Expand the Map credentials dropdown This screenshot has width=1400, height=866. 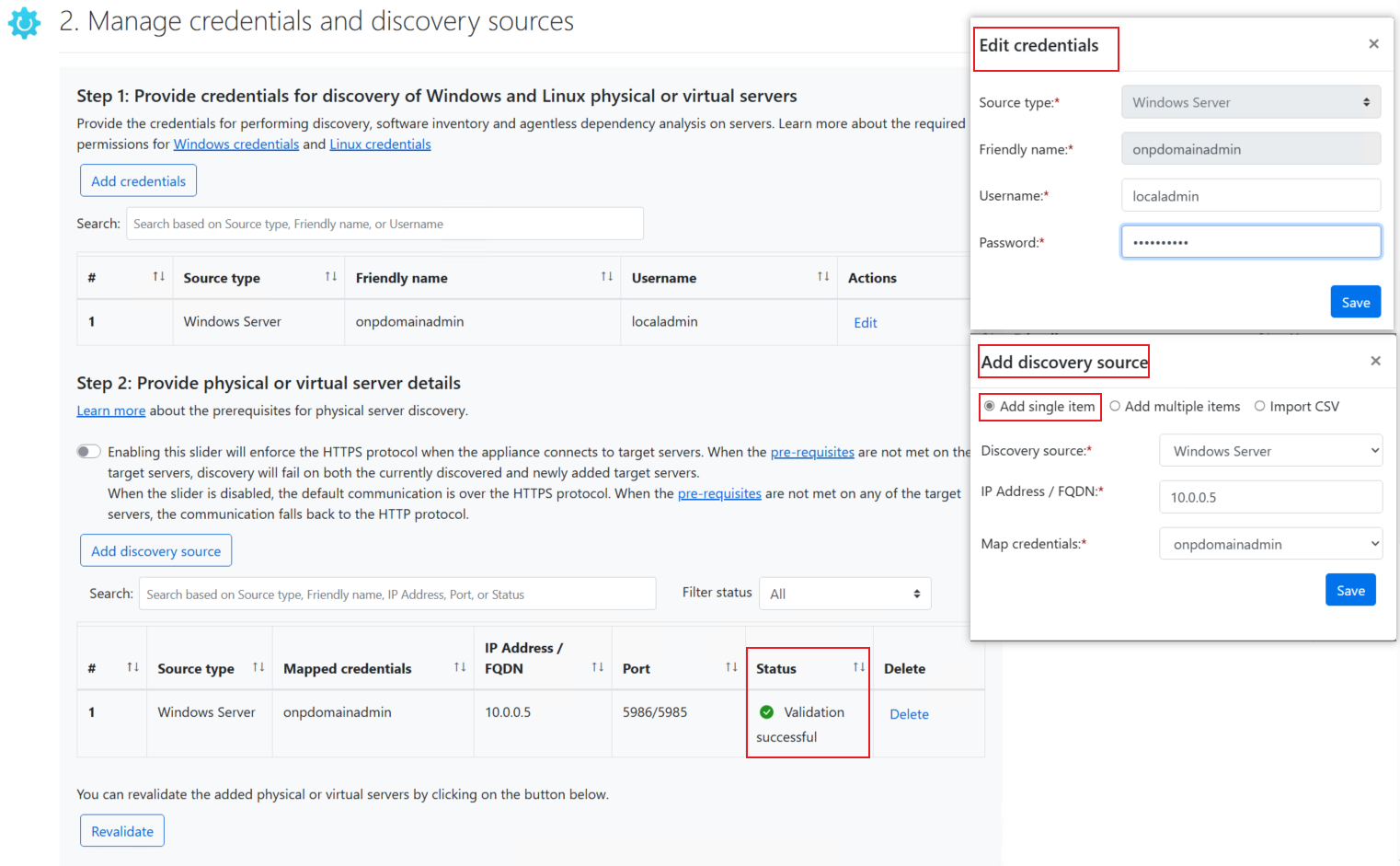coord(1270,544)
